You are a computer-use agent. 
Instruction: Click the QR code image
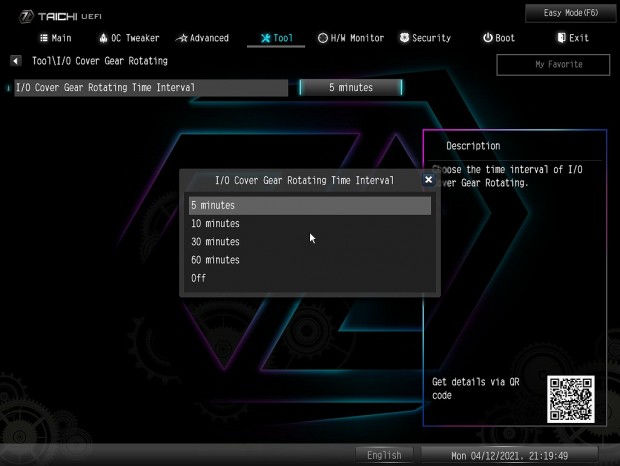click(571, 399)
